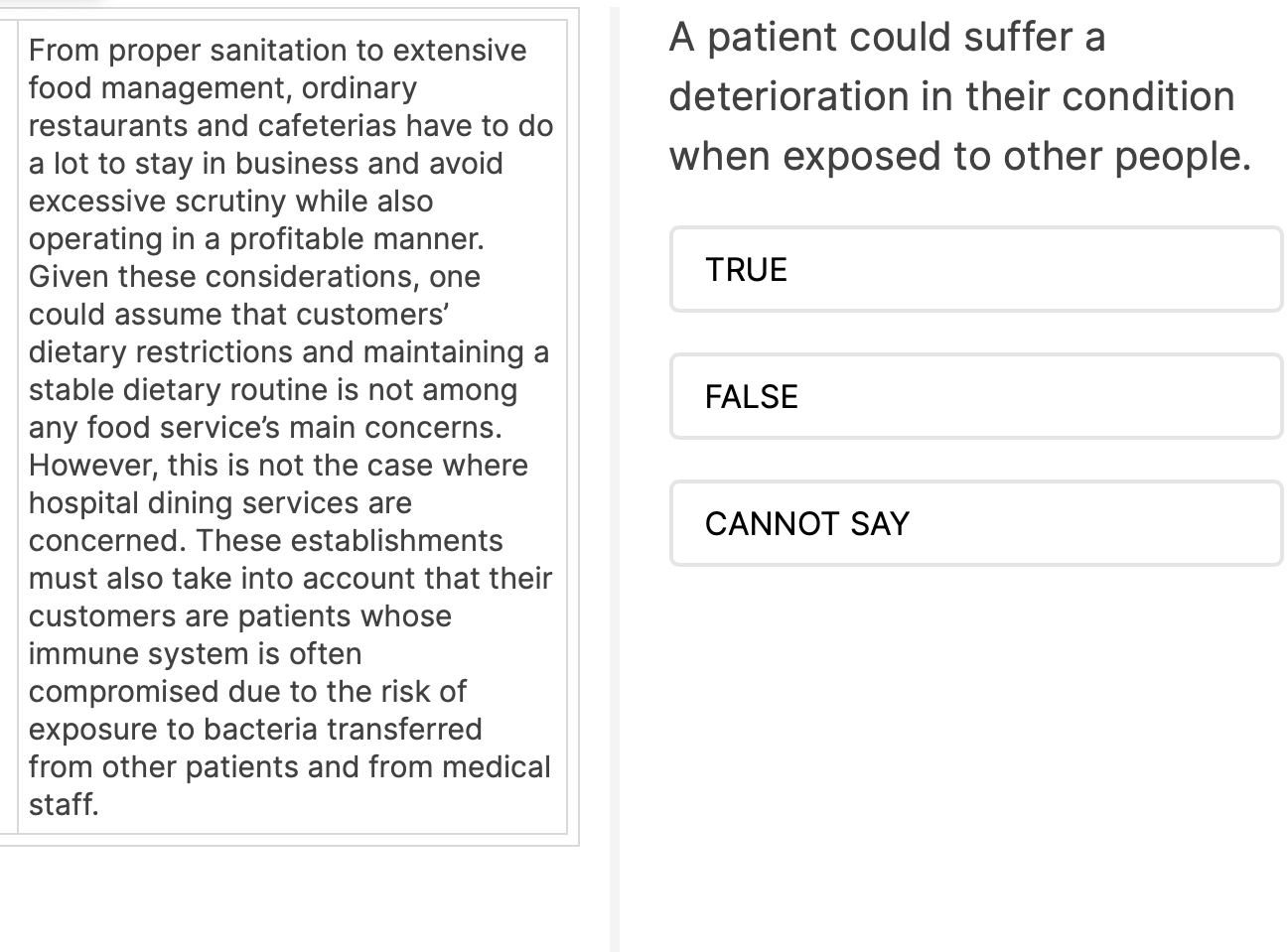1287x952 pixels.
Task: Click inside the reading passage text box
Action: (x=292, y=427)
